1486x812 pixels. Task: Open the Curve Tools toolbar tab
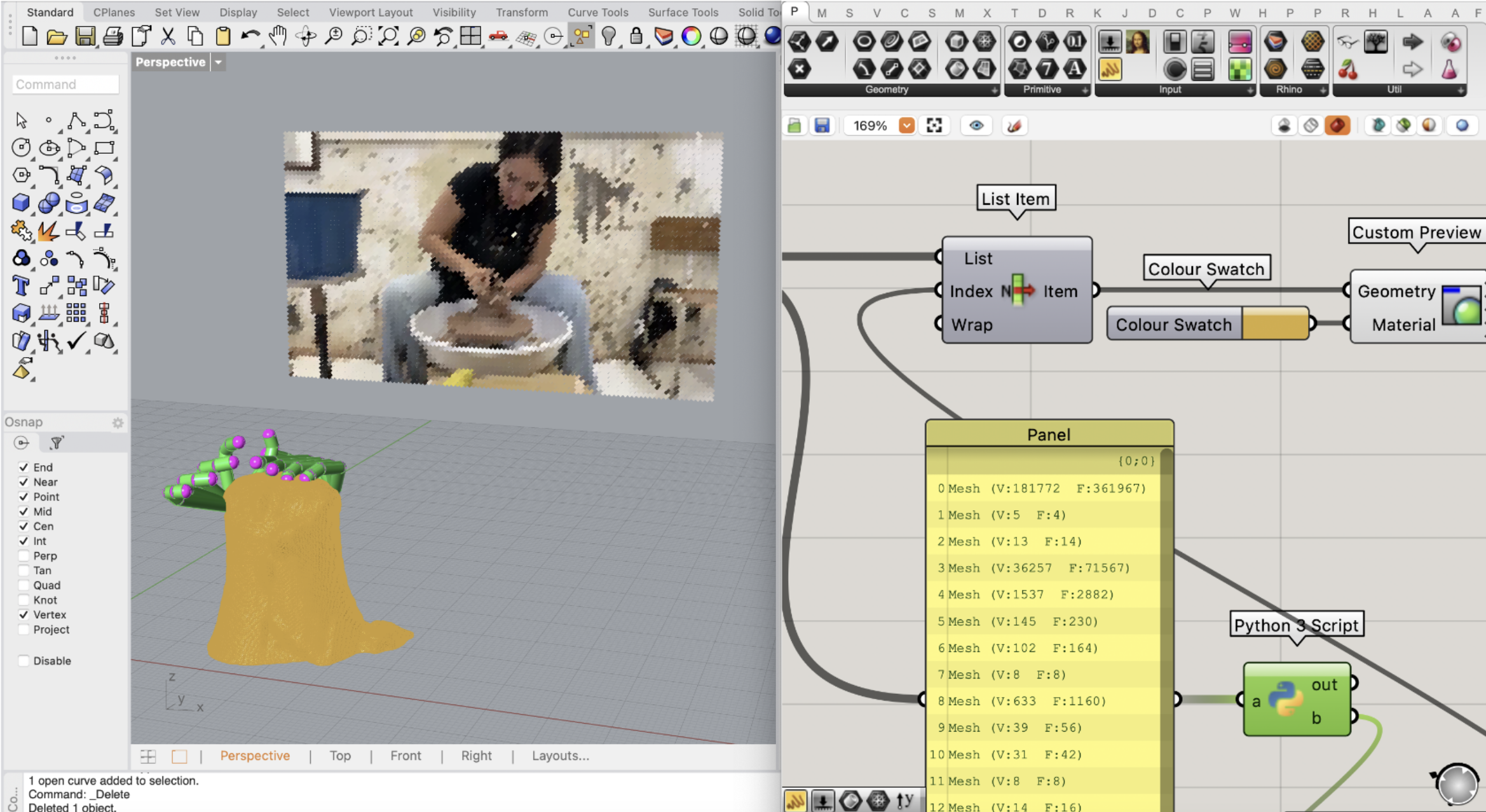(x=597, y=12)
